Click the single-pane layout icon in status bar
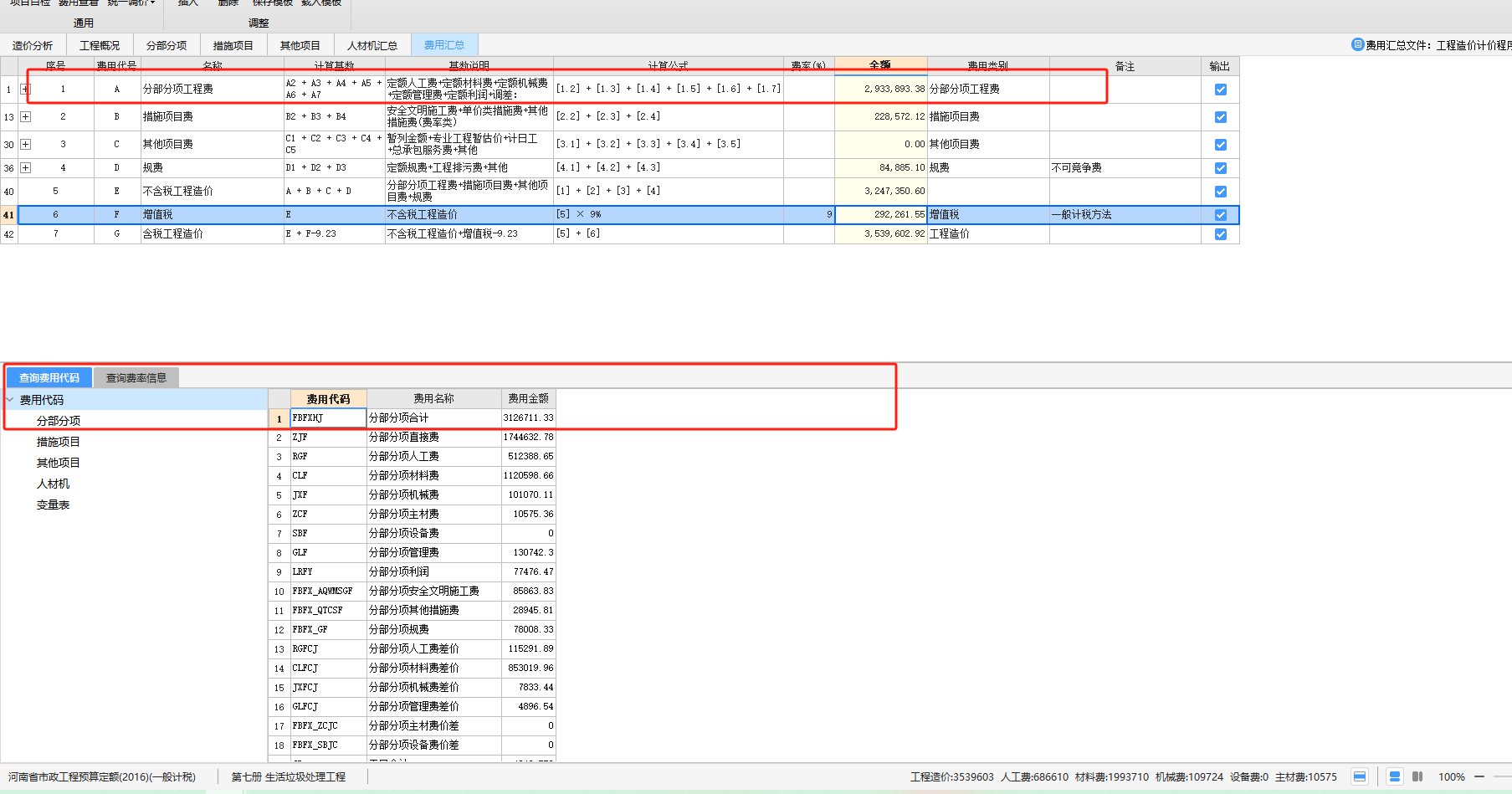This screenshot has height=794, width=1512. [x=1360, y=776]
